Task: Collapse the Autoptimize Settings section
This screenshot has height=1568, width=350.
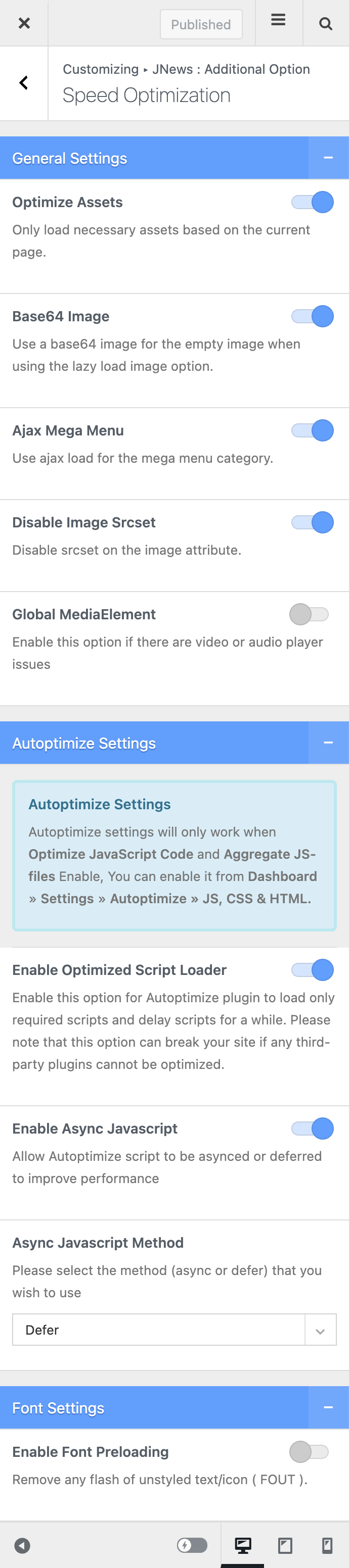Action: [x=328, y=743]
